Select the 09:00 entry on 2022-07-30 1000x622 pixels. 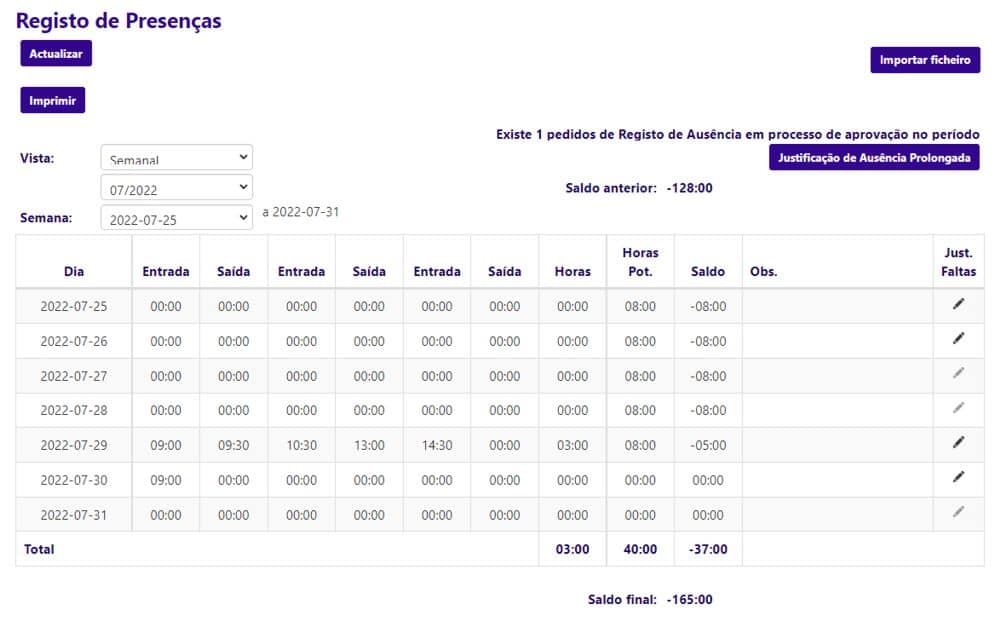pos(166,480)
